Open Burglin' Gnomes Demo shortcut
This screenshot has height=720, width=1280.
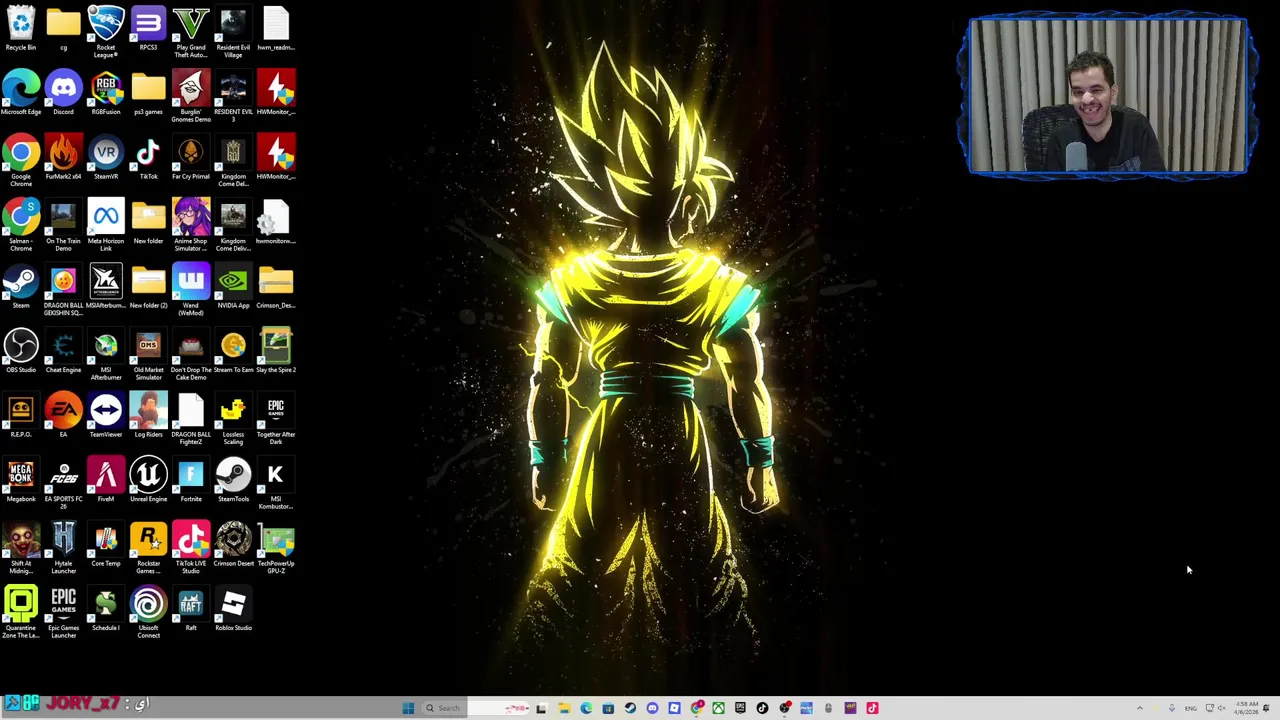(x=190, y=96)
